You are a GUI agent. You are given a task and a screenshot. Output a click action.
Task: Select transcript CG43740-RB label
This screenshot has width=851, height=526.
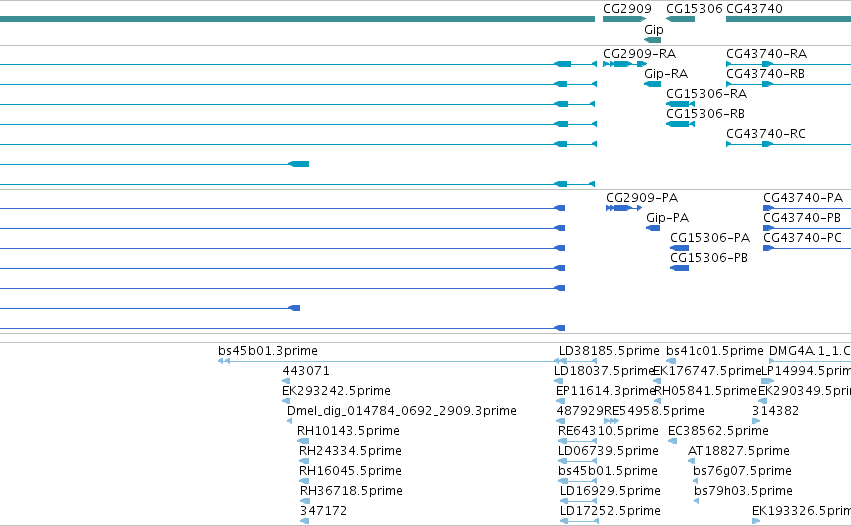click(x=765, y=74)
